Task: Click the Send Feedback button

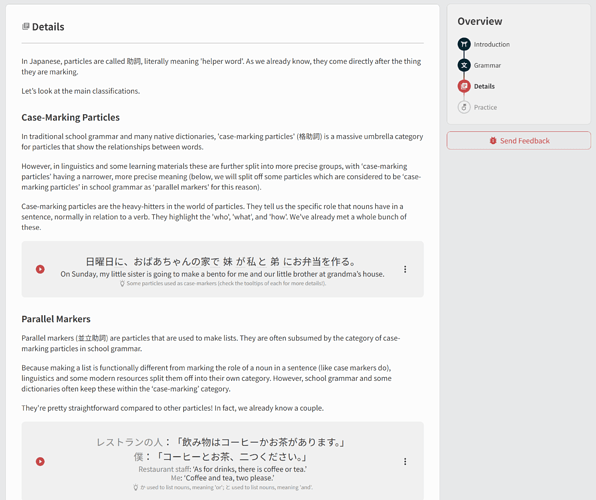Action: coord(518,141)
